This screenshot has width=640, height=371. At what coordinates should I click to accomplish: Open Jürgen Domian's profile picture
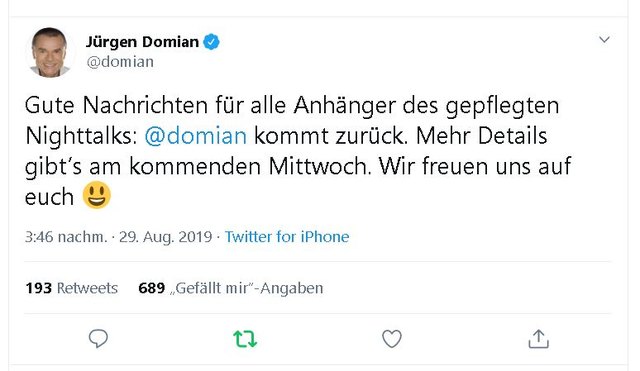(x=50, y=52)
